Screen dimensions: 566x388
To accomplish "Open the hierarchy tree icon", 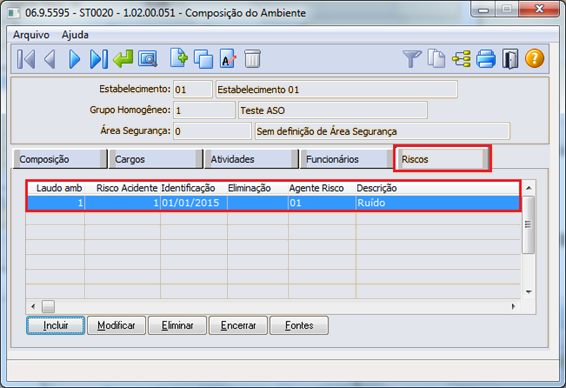I will [461, 59].
